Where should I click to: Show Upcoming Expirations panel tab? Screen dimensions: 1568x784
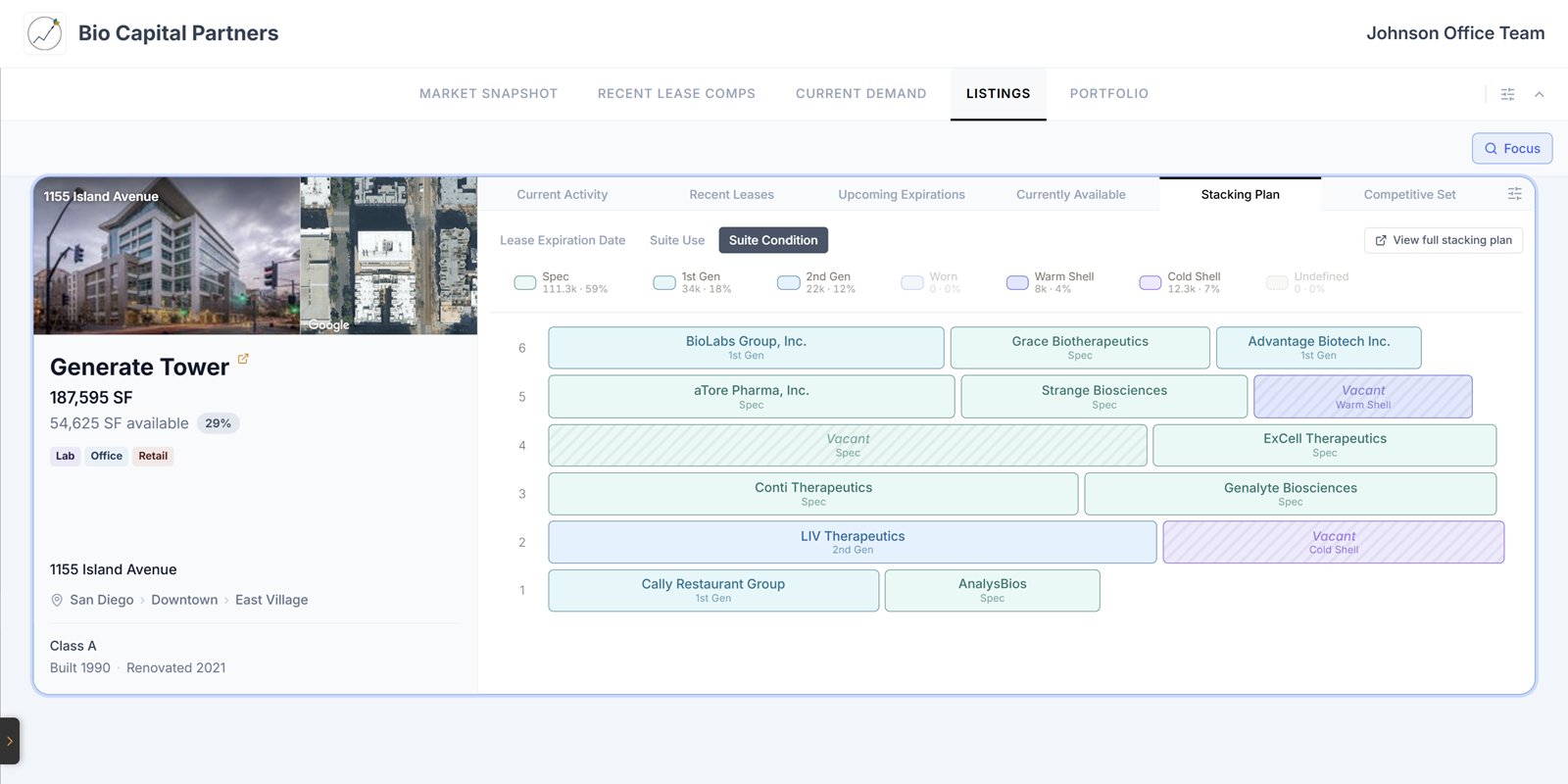(x=902, y=194)
